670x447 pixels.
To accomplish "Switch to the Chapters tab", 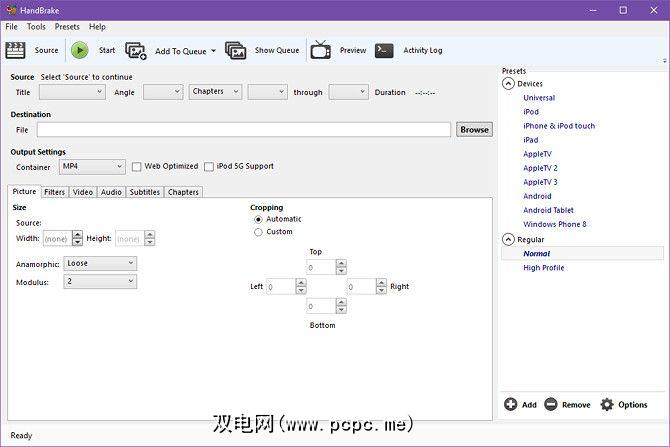I will [x=183, y=192].
